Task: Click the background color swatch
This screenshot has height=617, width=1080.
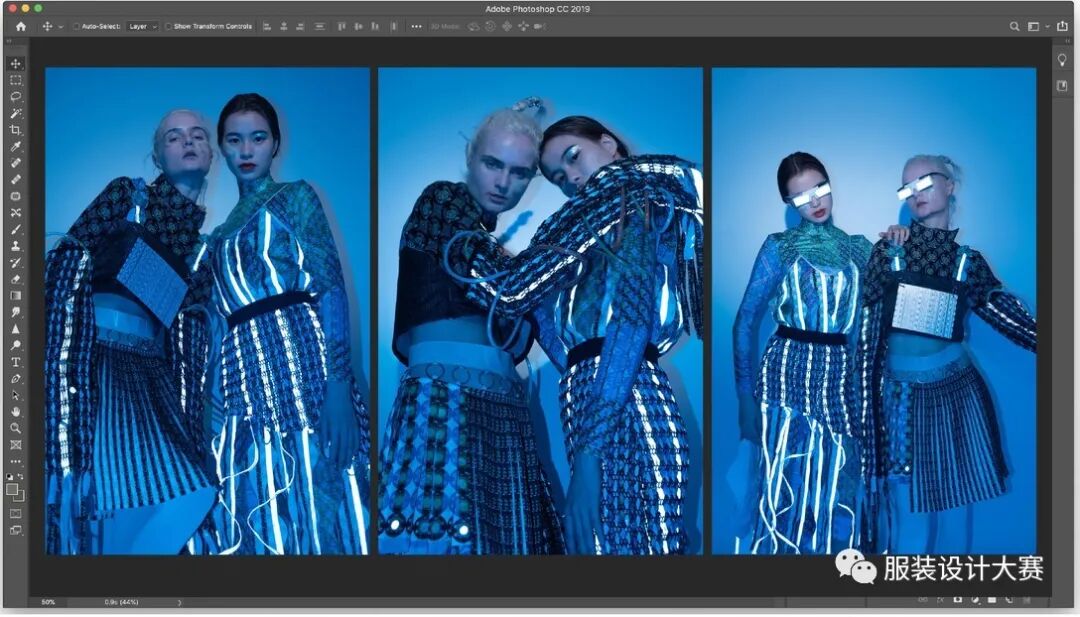Action: pyautogui.click(x=19, y=495)
